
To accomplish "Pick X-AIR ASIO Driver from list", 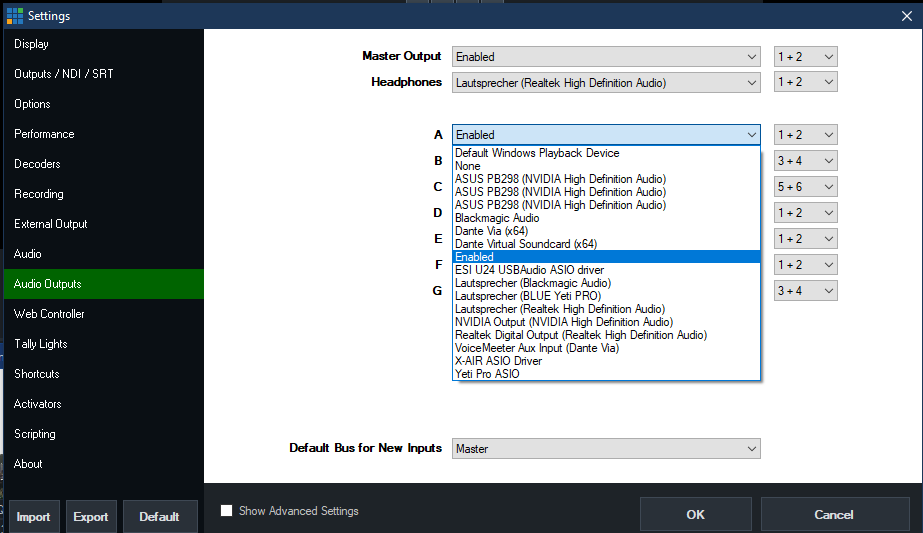I will pos(499,361).
